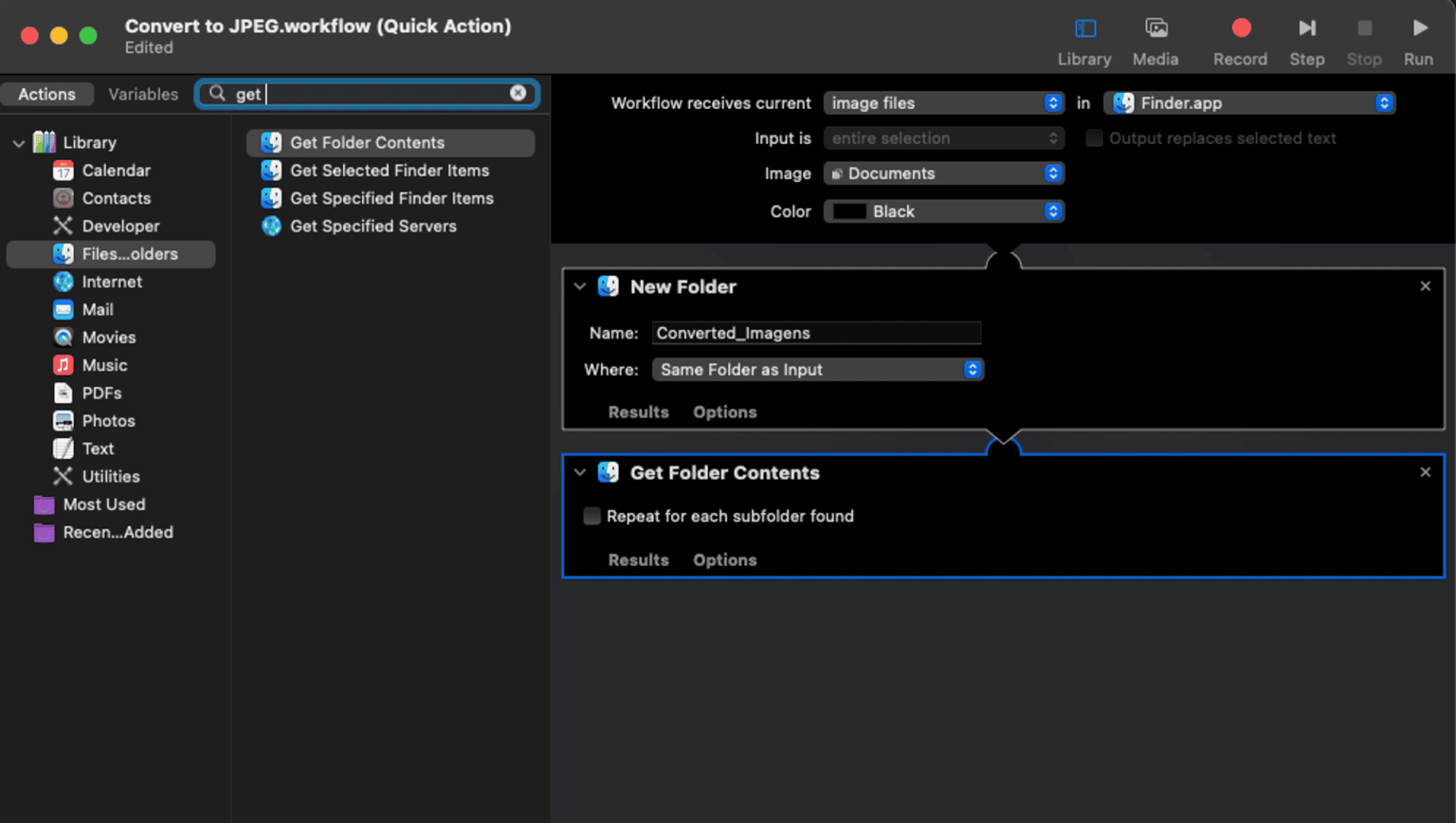Open the Where folder location dropdown
The height and width of the screenshot is (823, 1456).
pos(817,370)
